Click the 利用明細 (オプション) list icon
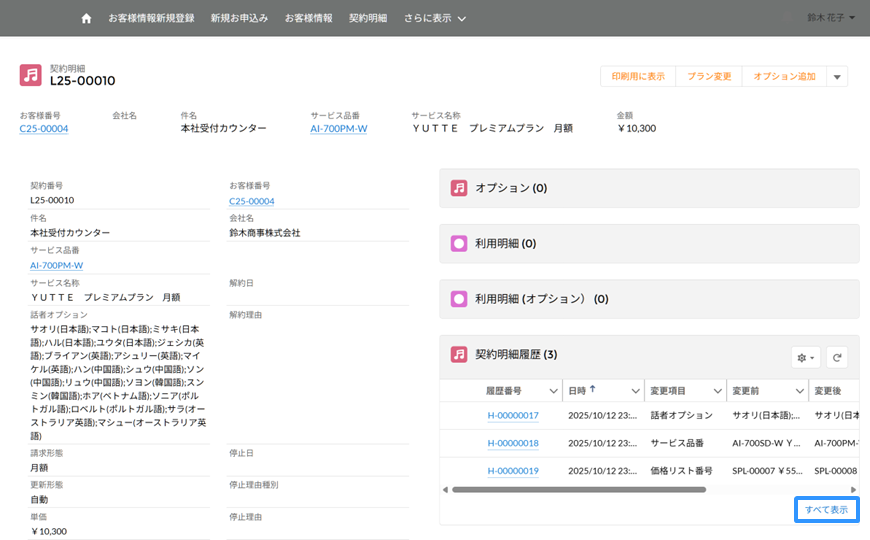Viewport: 870px width, 540px height. pos(459,299)
